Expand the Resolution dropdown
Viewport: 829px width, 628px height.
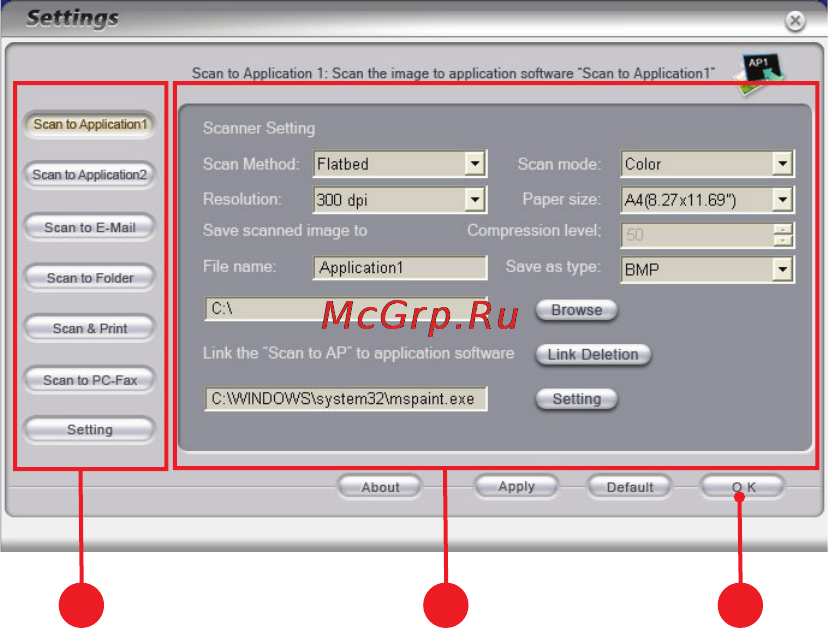click(400, 200)
